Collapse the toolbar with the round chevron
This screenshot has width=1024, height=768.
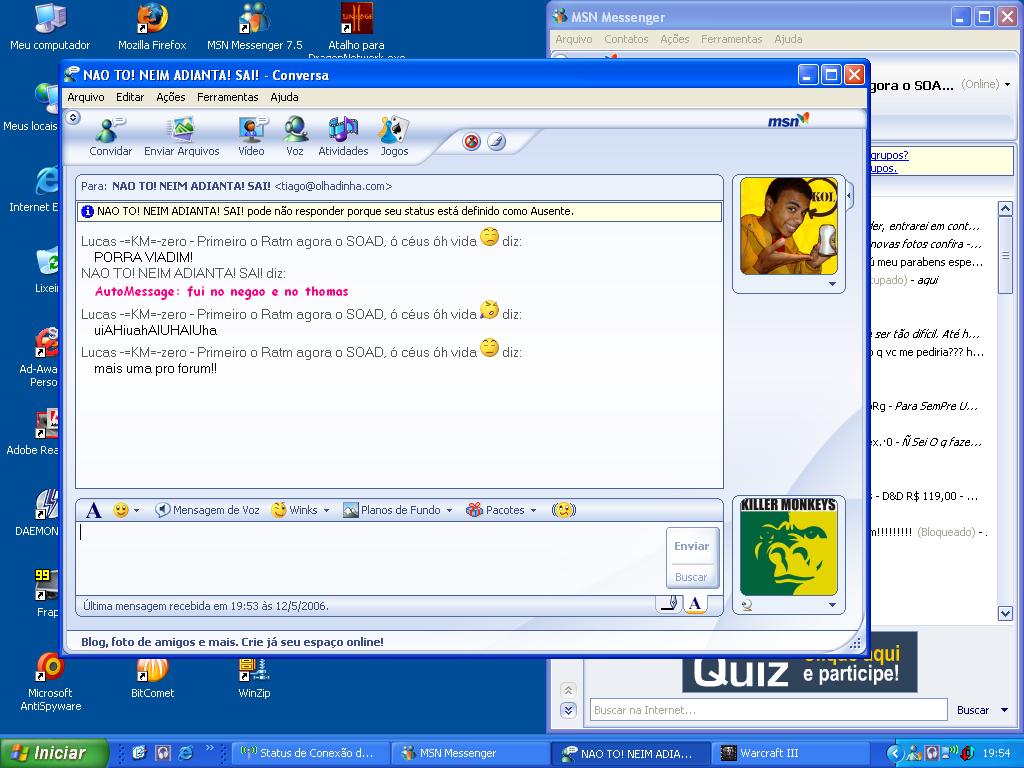click(x=72, y=118)
